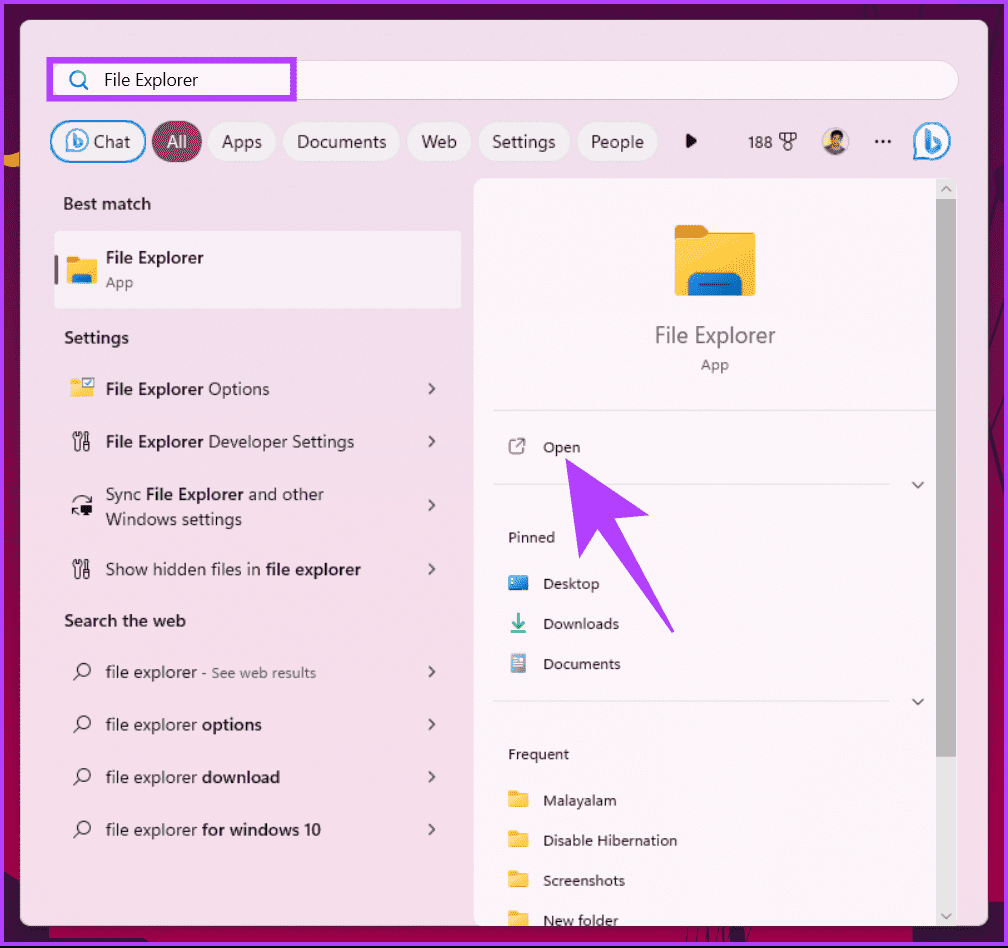Open the Screenshots frequent folder
Viewport: 1008px width, 948px height.
tap(583, 880)
